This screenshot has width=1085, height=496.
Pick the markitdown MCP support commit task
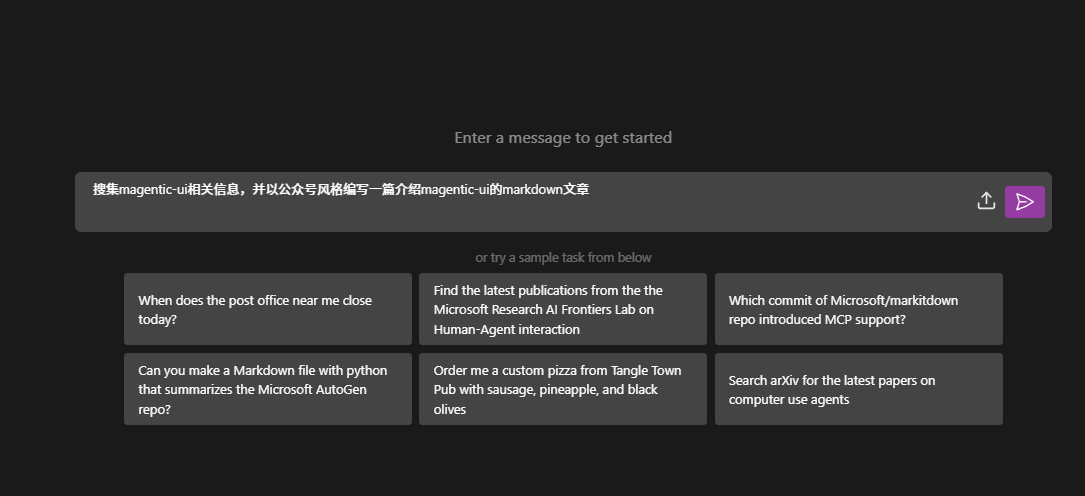(x=859, y=309)
